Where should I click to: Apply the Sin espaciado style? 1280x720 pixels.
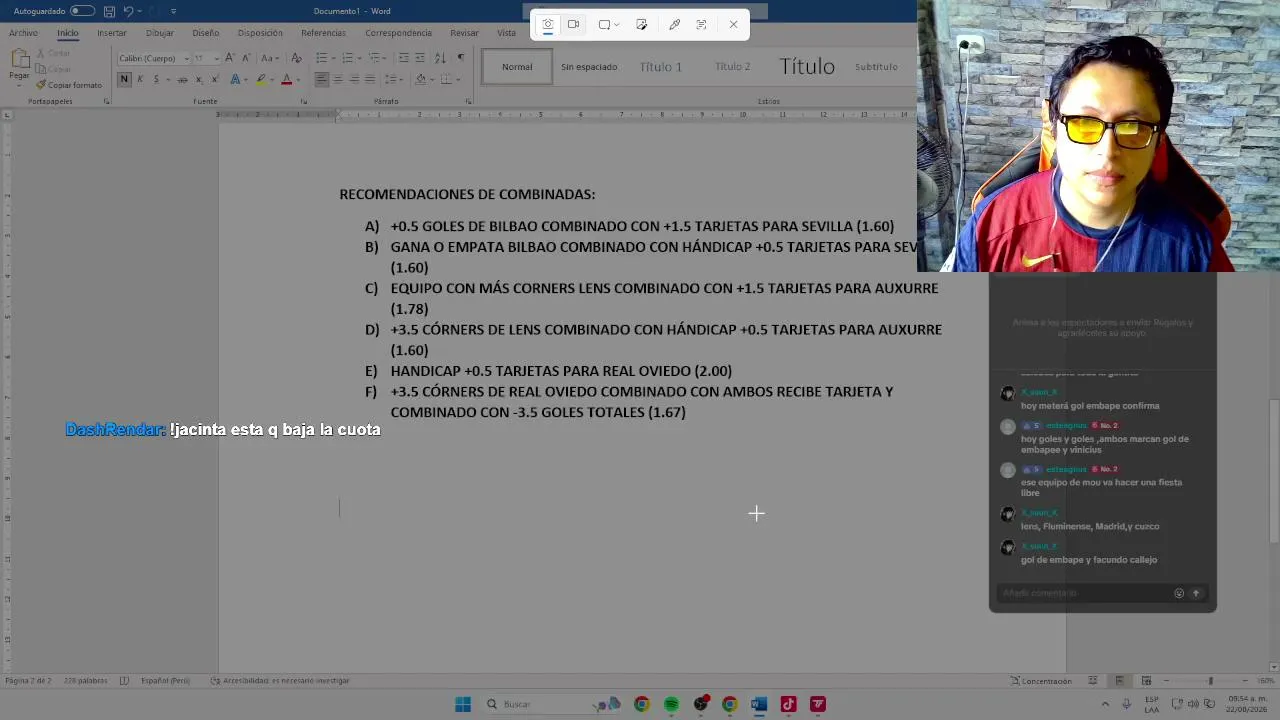tap(589, 67)
